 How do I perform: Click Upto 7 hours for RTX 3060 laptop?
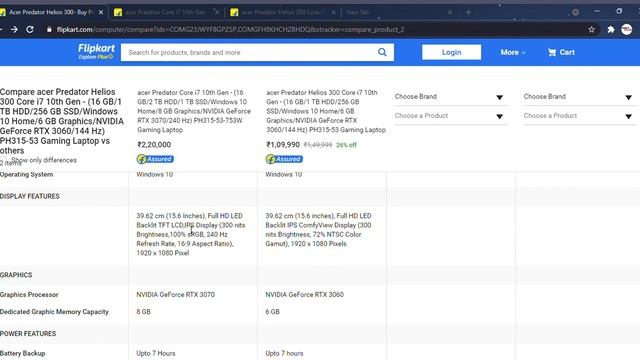click(284, 353)
